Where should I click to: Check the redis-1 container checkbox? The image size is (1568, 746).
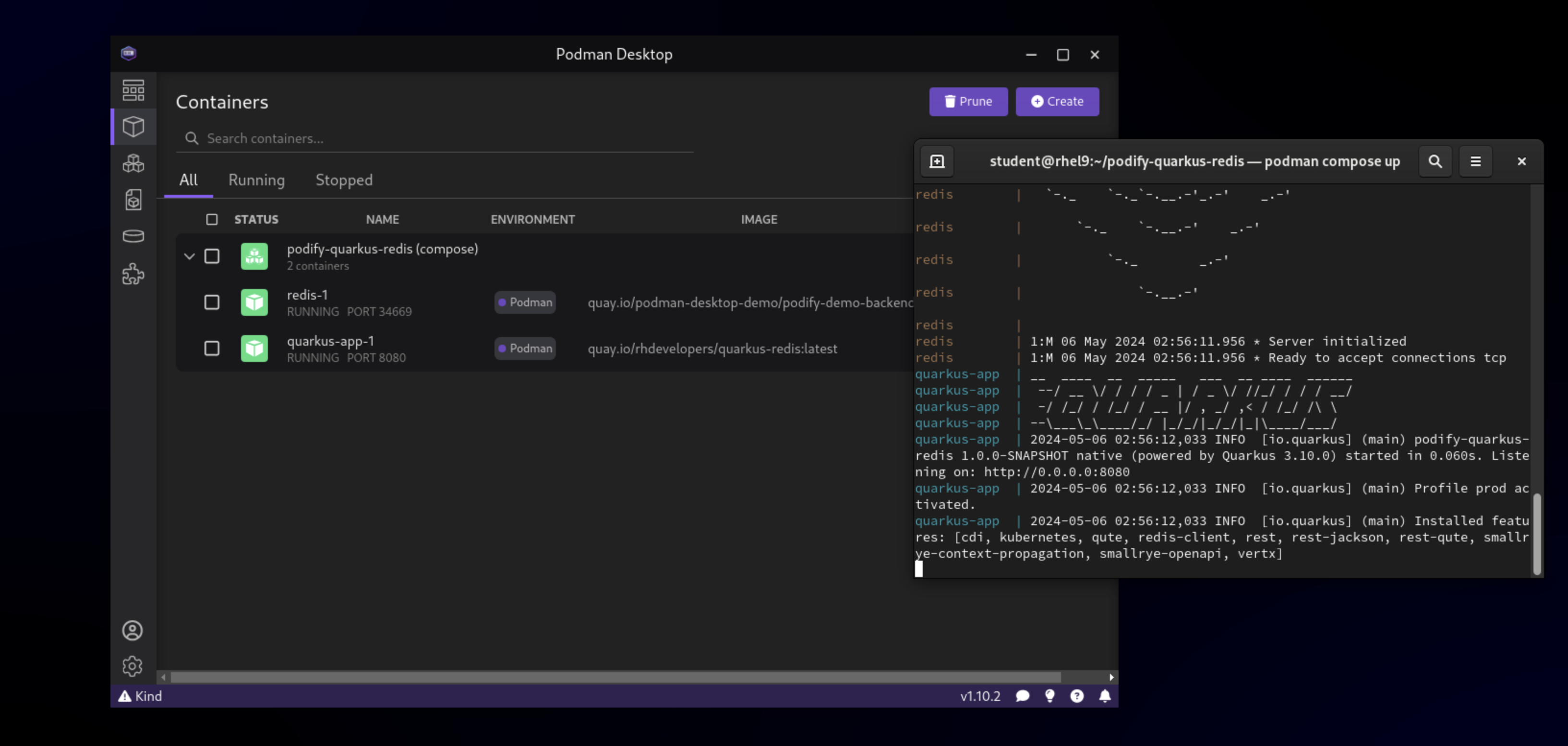(212, 302)
